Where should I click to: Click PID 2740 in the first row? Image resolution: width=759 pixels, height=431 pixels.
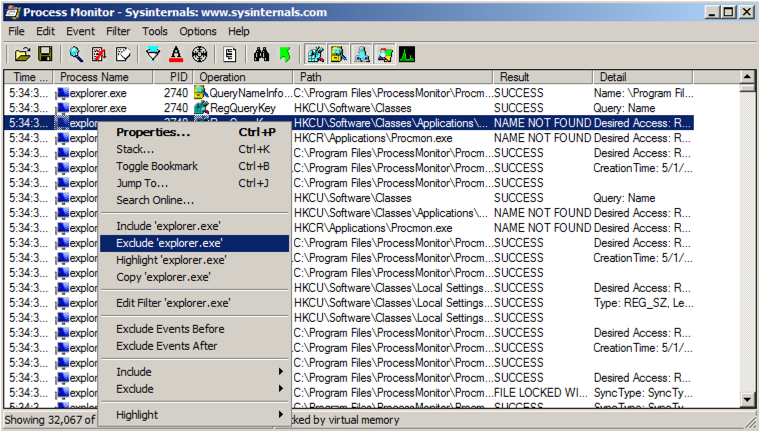tap(176, 93)
